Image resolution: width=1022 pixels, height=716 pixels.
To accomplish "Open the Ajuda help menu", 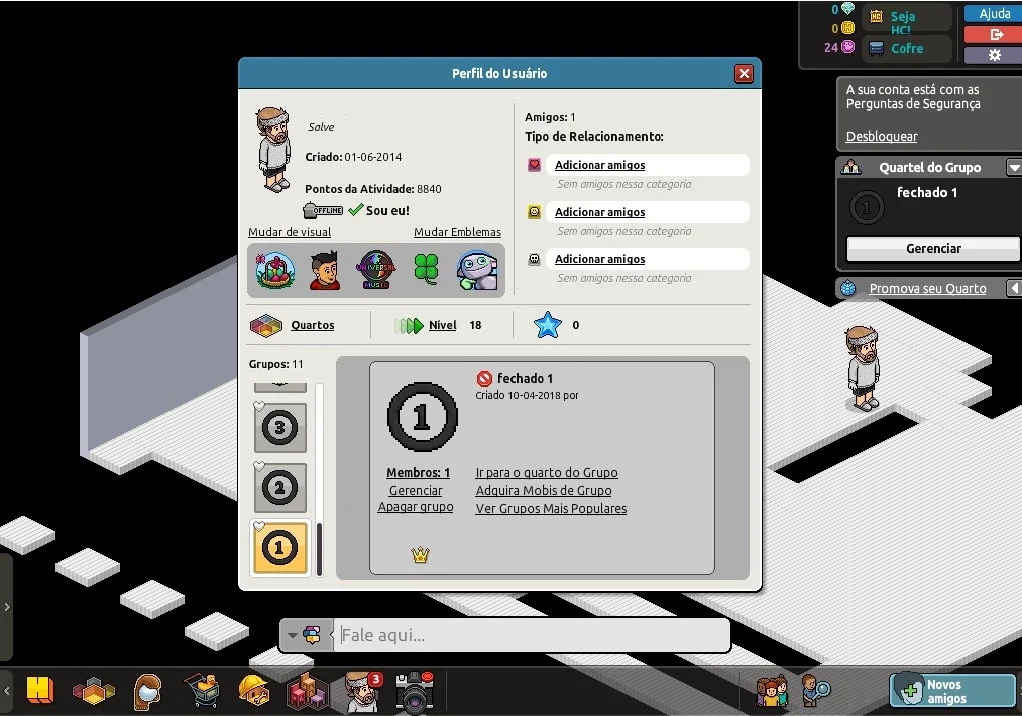I will pos(993,13).
